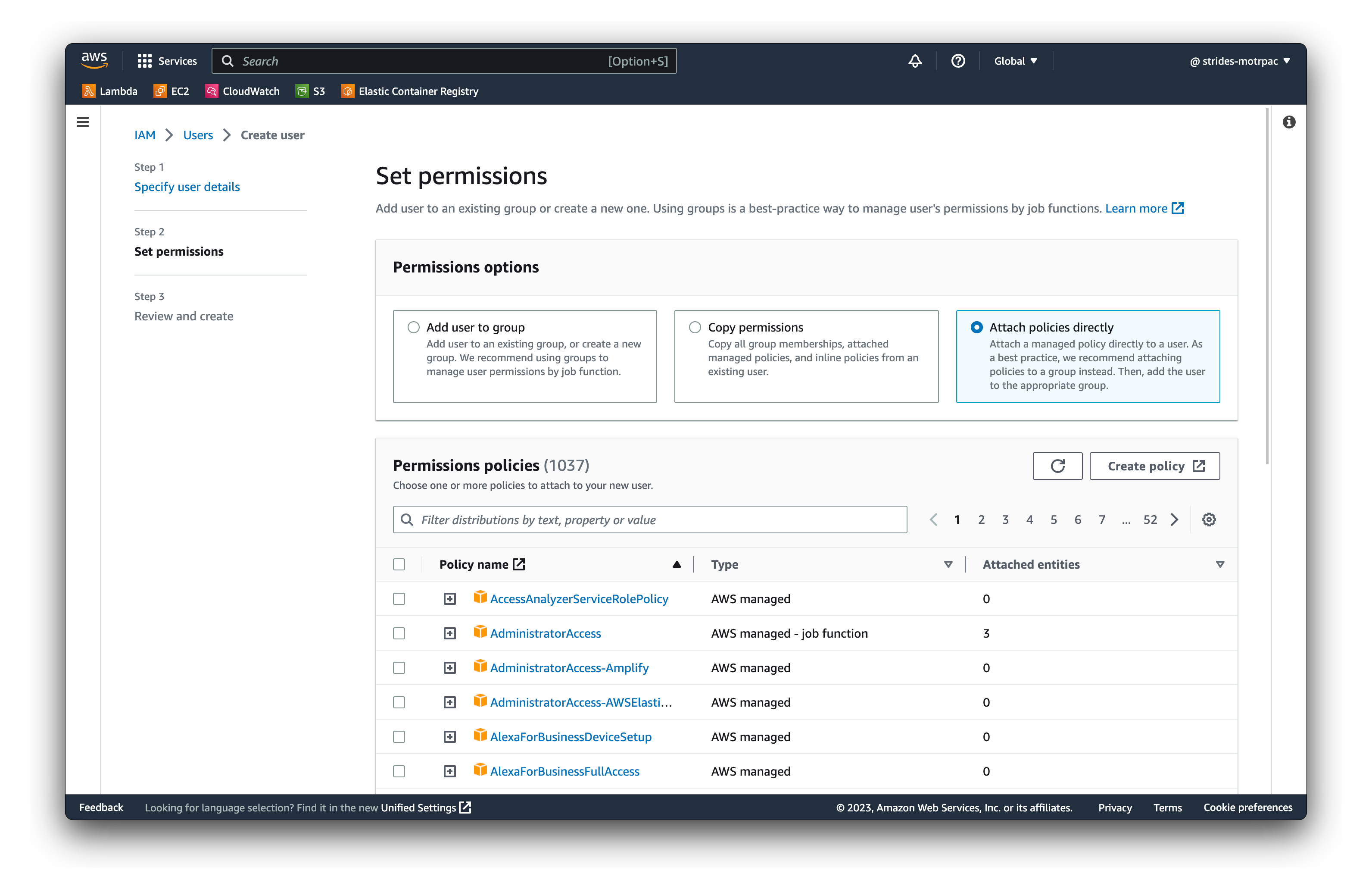Open table preferences gear icon
Viewport: 1372px width, 889px height.
[x=1209, y=520]
